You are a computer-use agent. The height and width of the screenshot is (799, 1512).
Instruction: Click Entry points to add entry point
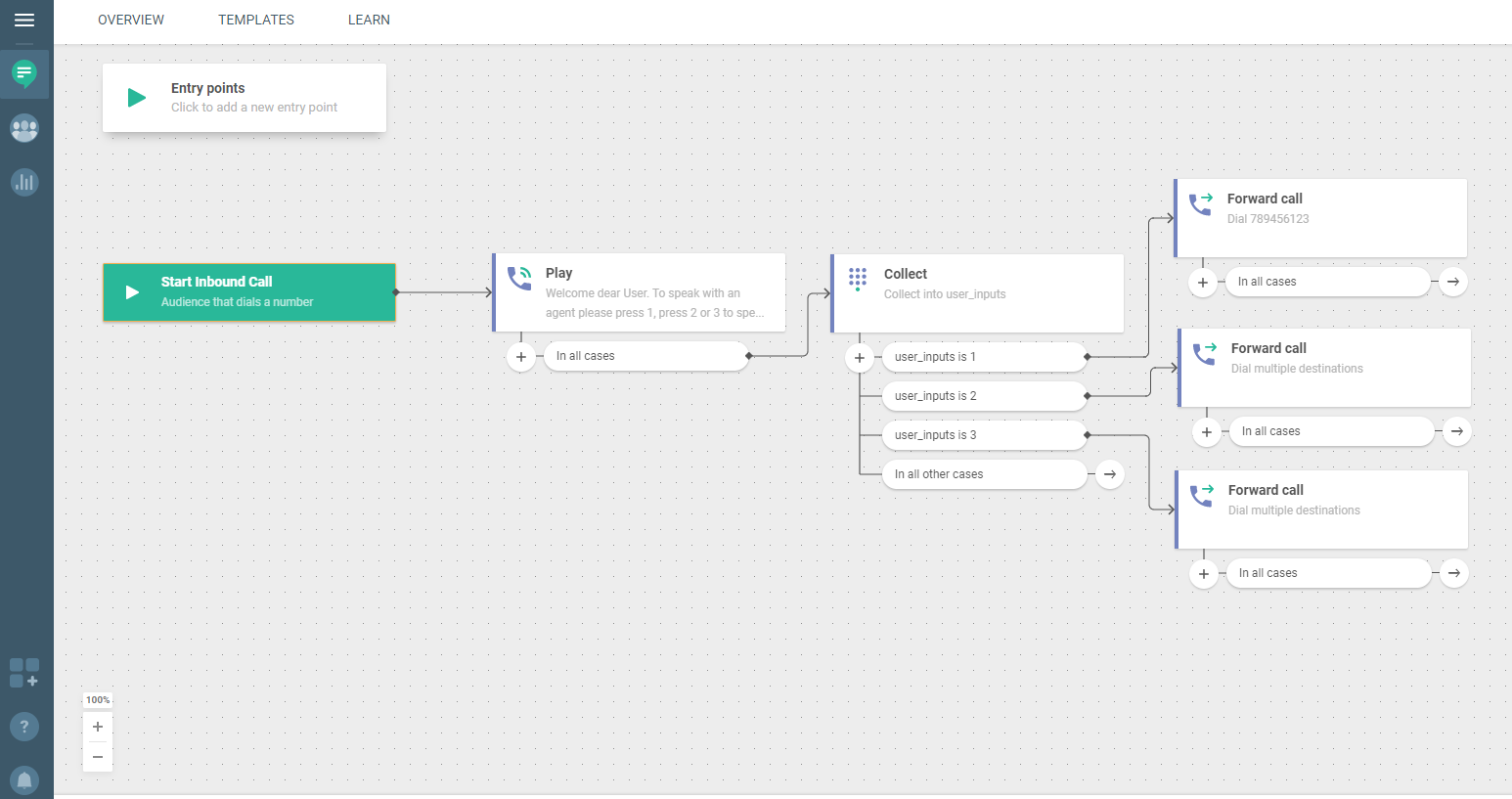(245, 98)
